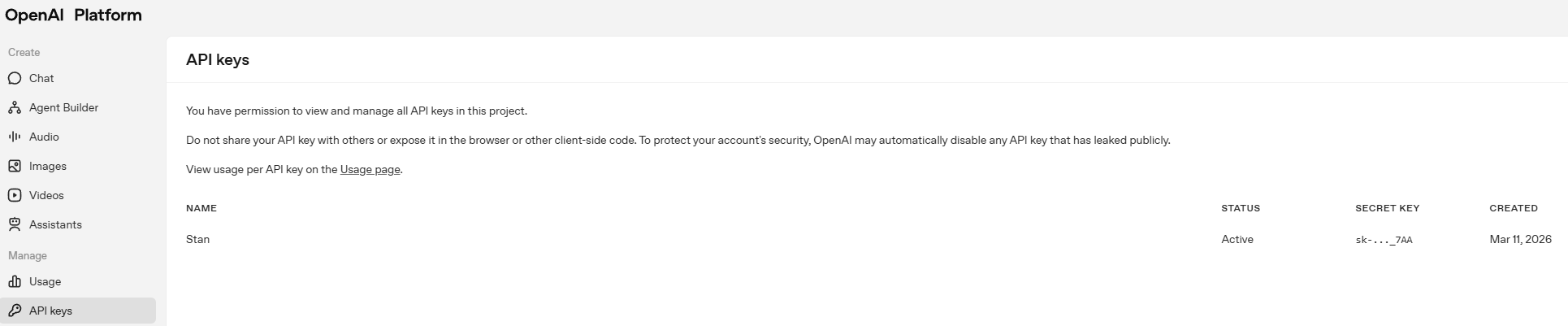
Task: Click the Usage bar chart icon
Action: tap(15, 281)
